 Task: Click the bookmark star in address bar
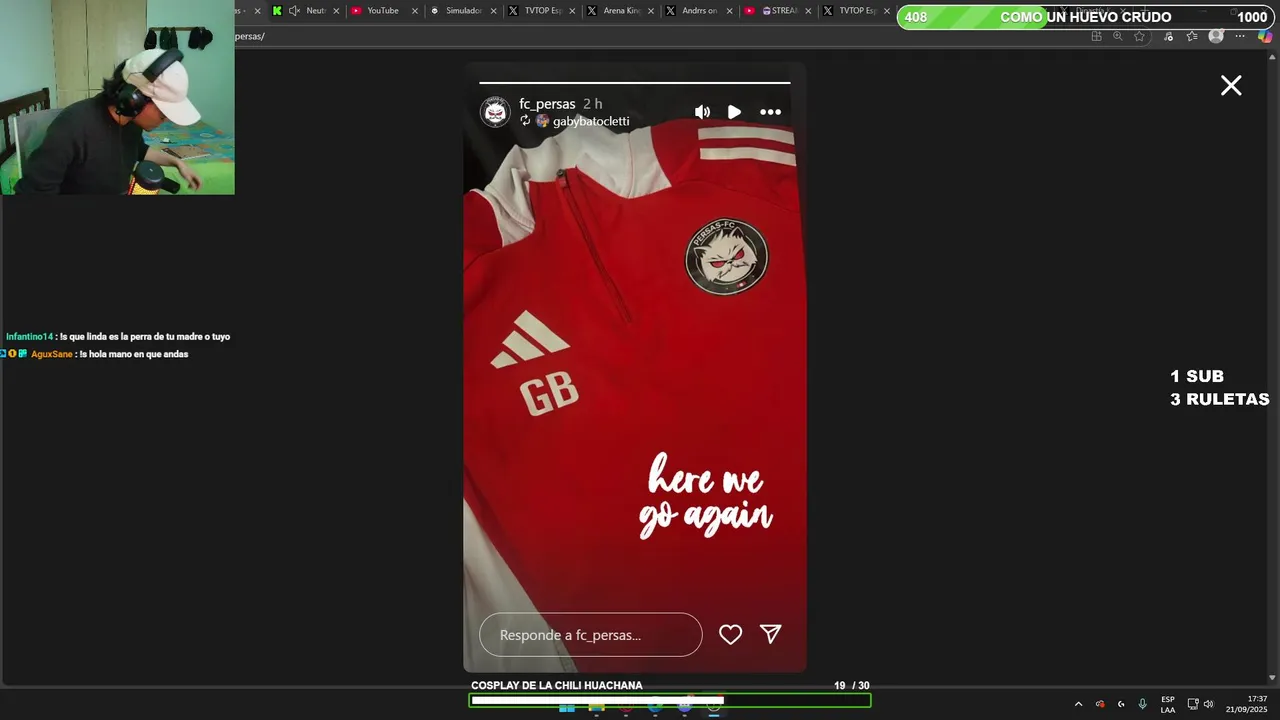[1139, 36]
